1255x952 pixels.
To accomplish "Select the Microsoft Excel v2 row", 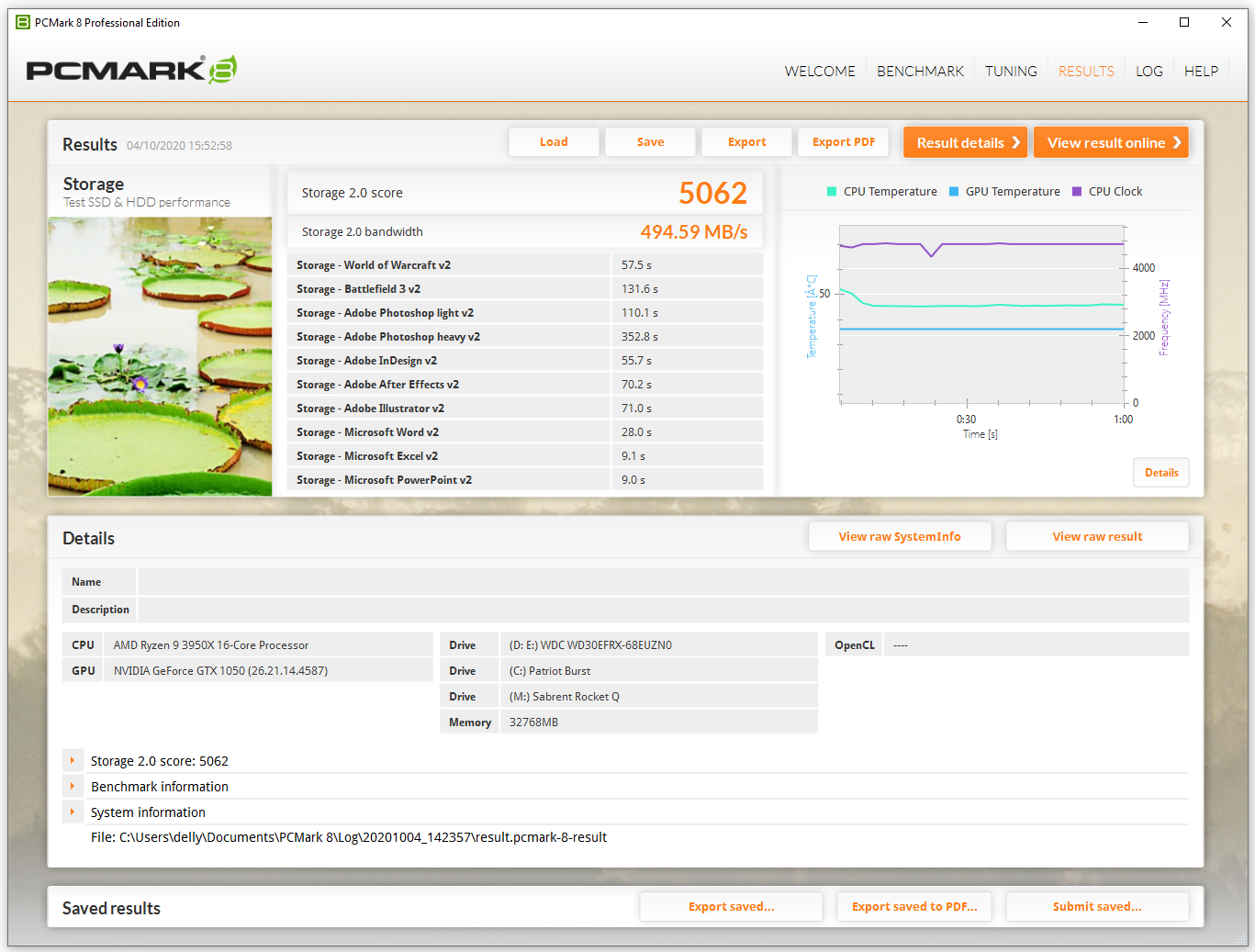I will tap(525, 455).
